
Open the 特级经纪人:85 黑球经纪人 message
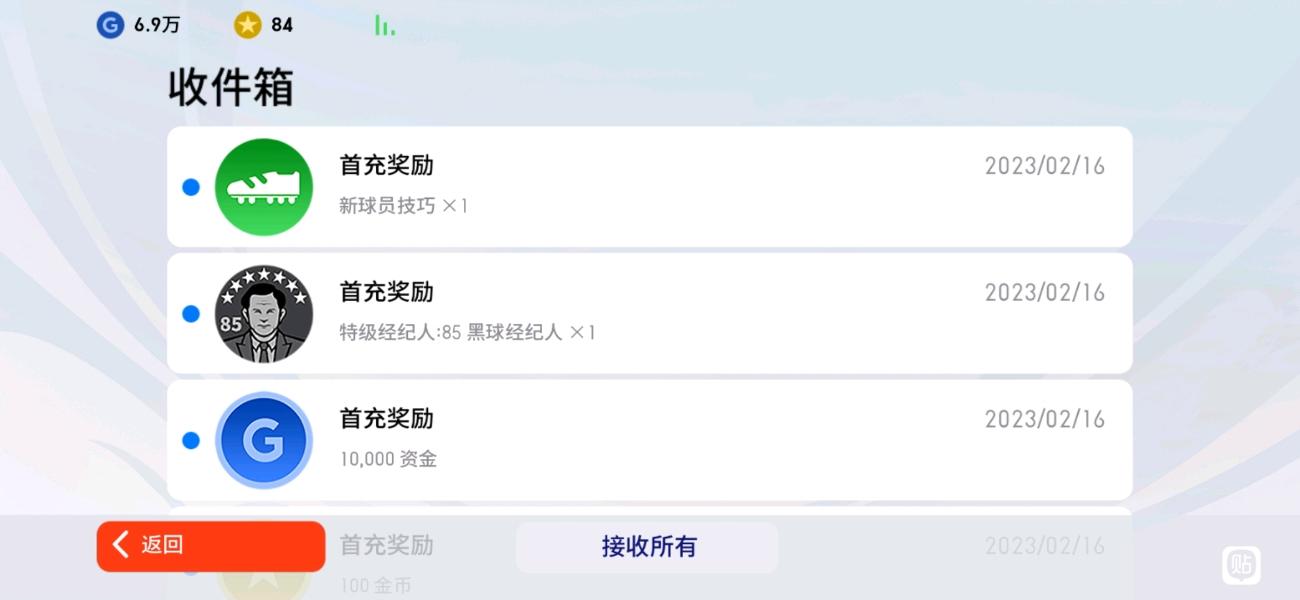point(650,314)
